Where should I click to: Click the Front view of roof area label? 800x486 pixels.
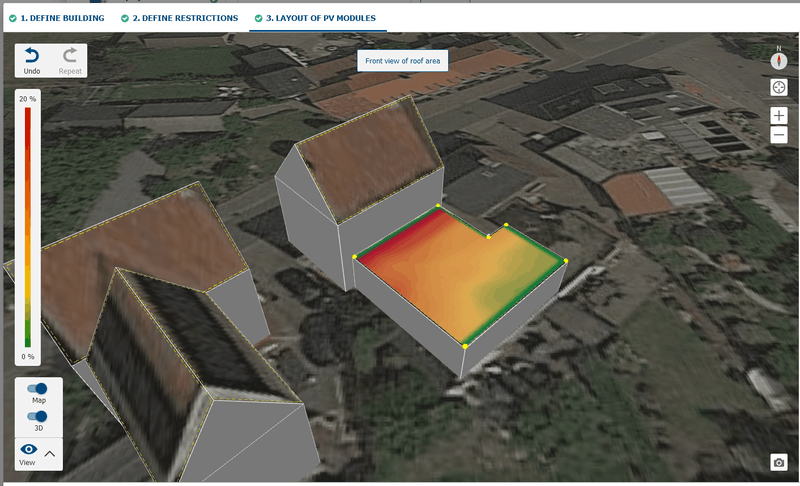403,61
